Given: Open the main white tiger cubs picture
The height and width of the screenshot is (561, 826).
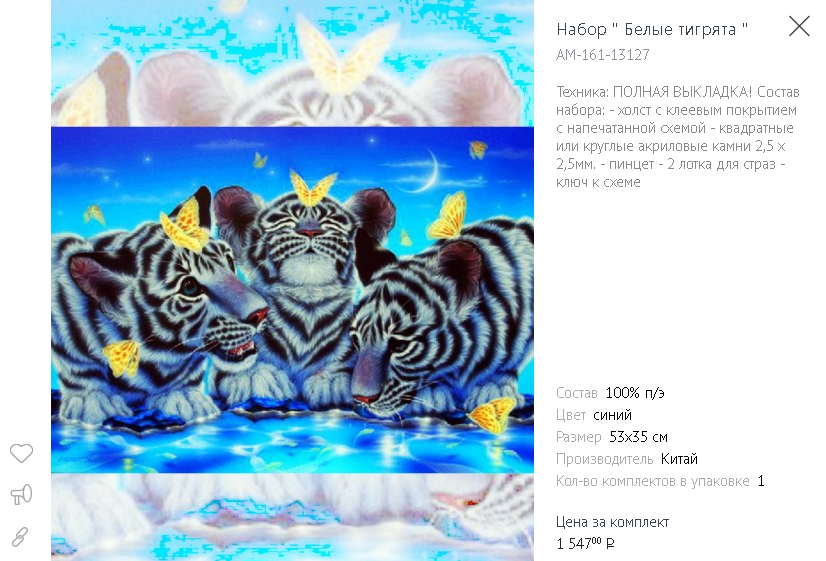Looking at the screenshot, I should pos(292,300).
